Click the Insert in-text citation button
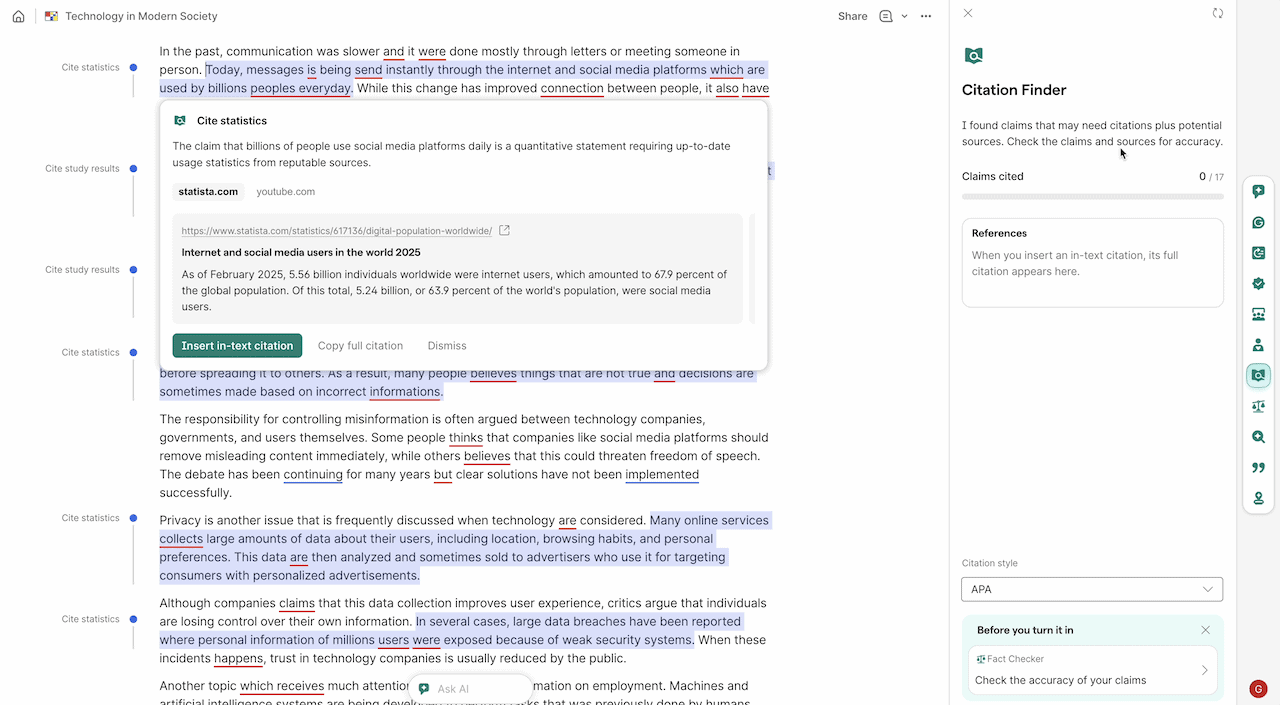The width and height of the screenshot is (1280, 705). [x=237, y=345]
